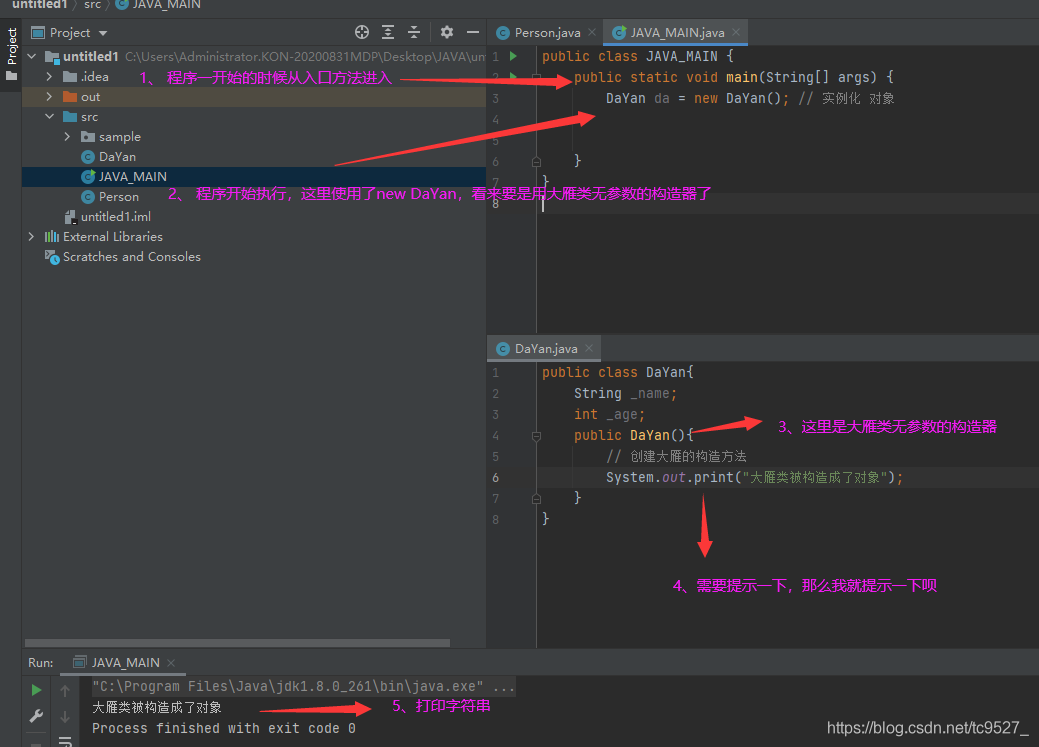Viewport: 1039px width, 747px height.
Task: Click the run gutter arrow next to class JAVA_MAIN
Action: (x=514, y=56)
